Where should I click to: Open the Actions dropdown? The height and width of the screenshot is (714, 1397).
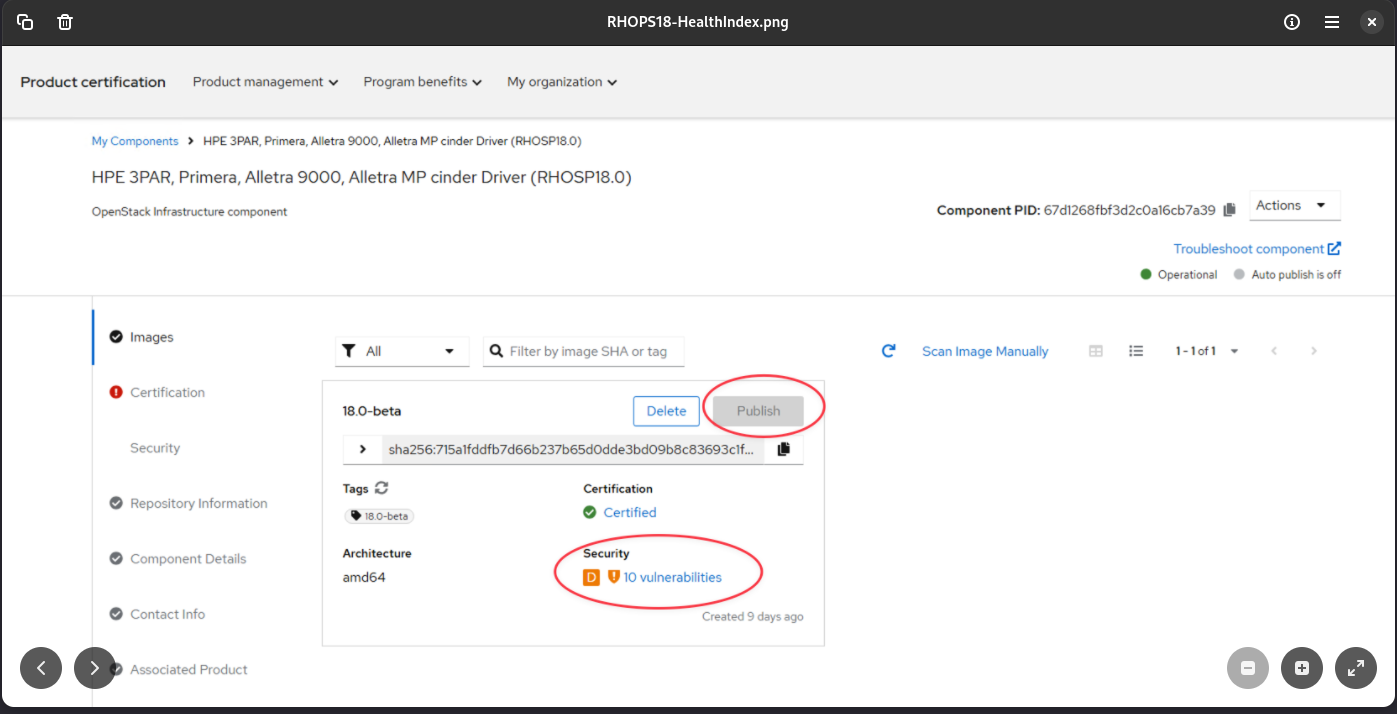pyautogui.click(x=1295, y=205)
